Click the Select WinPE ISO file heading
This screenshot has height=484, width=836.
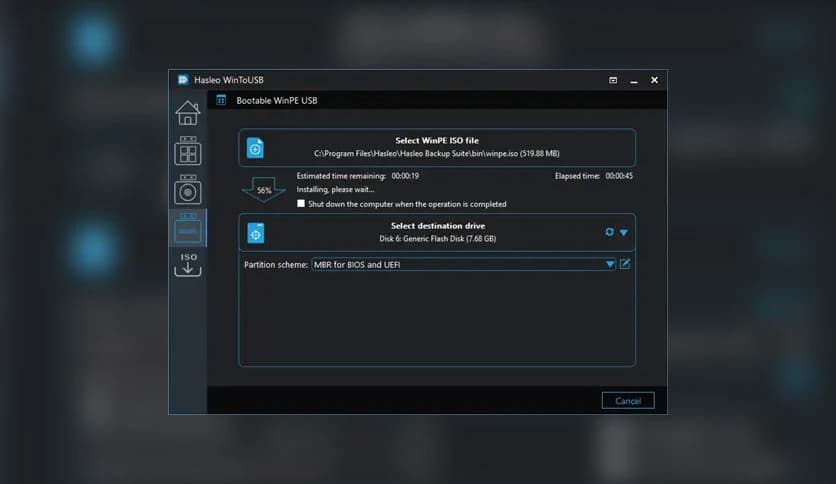point(437,141)
